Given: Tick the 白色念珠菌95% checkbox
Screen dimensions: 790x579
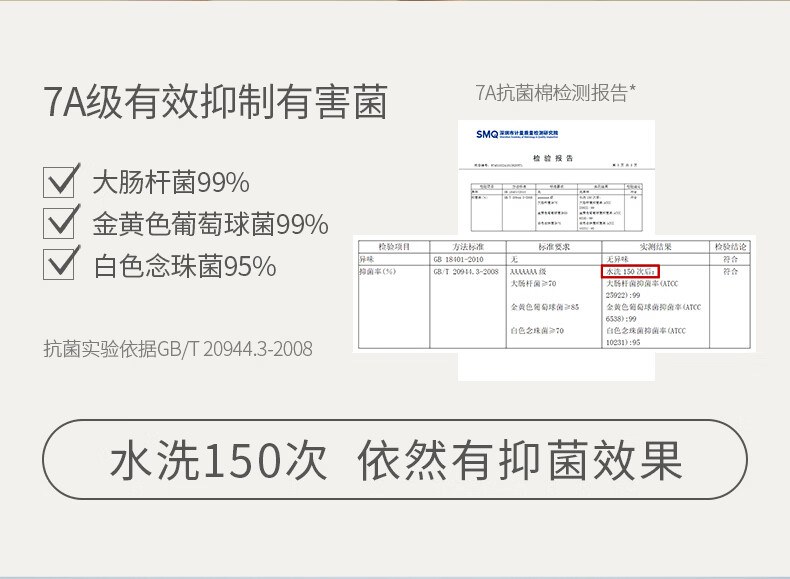Looking at the screenshot, I should (x=62, y=264).
